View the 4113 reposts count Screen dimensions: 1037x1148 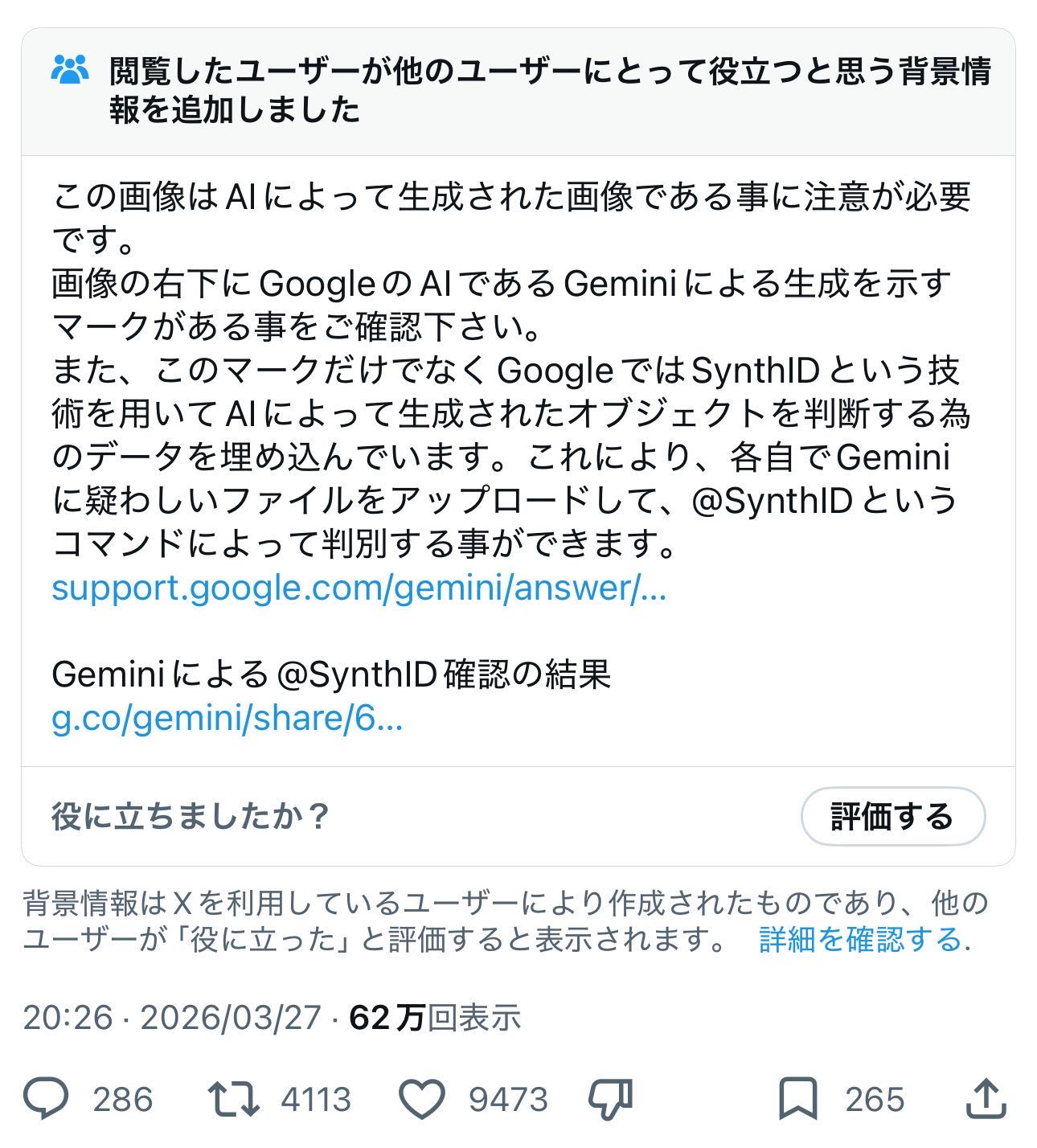316,1099
